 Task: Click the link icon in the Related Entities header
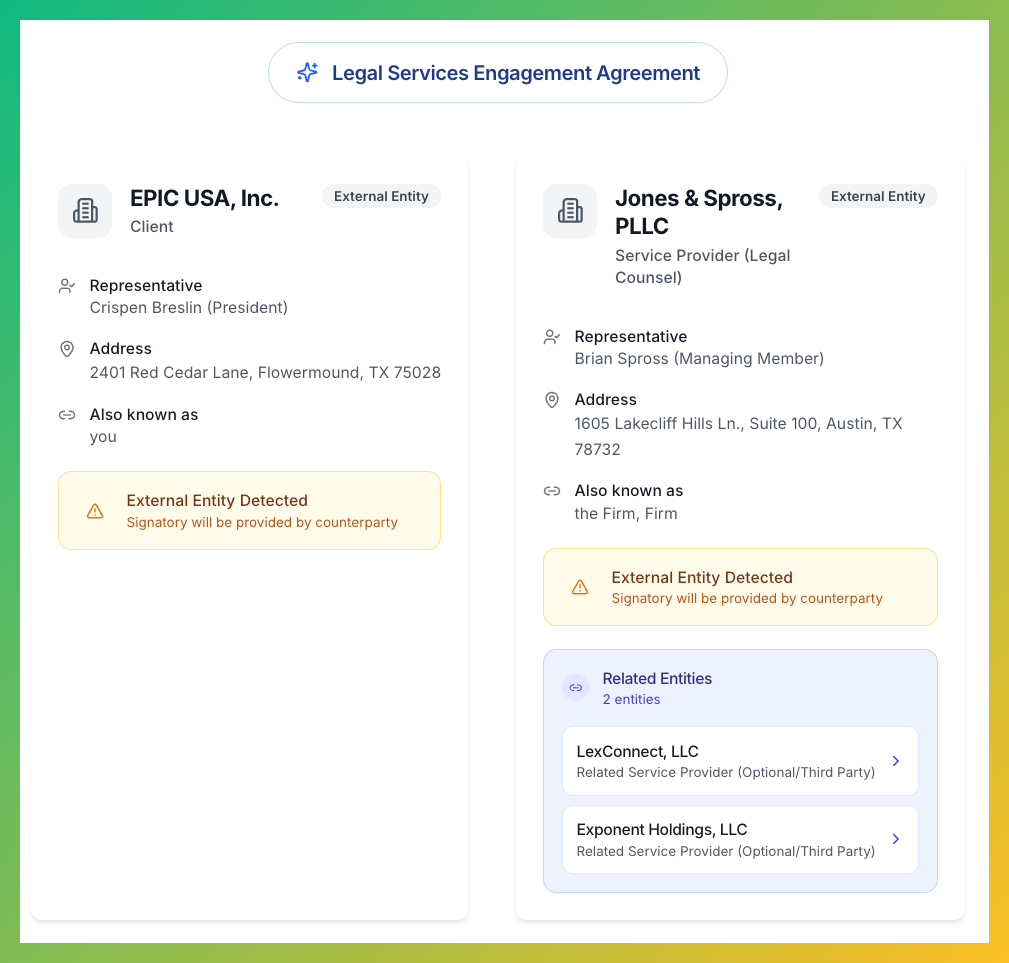(575, 688)
